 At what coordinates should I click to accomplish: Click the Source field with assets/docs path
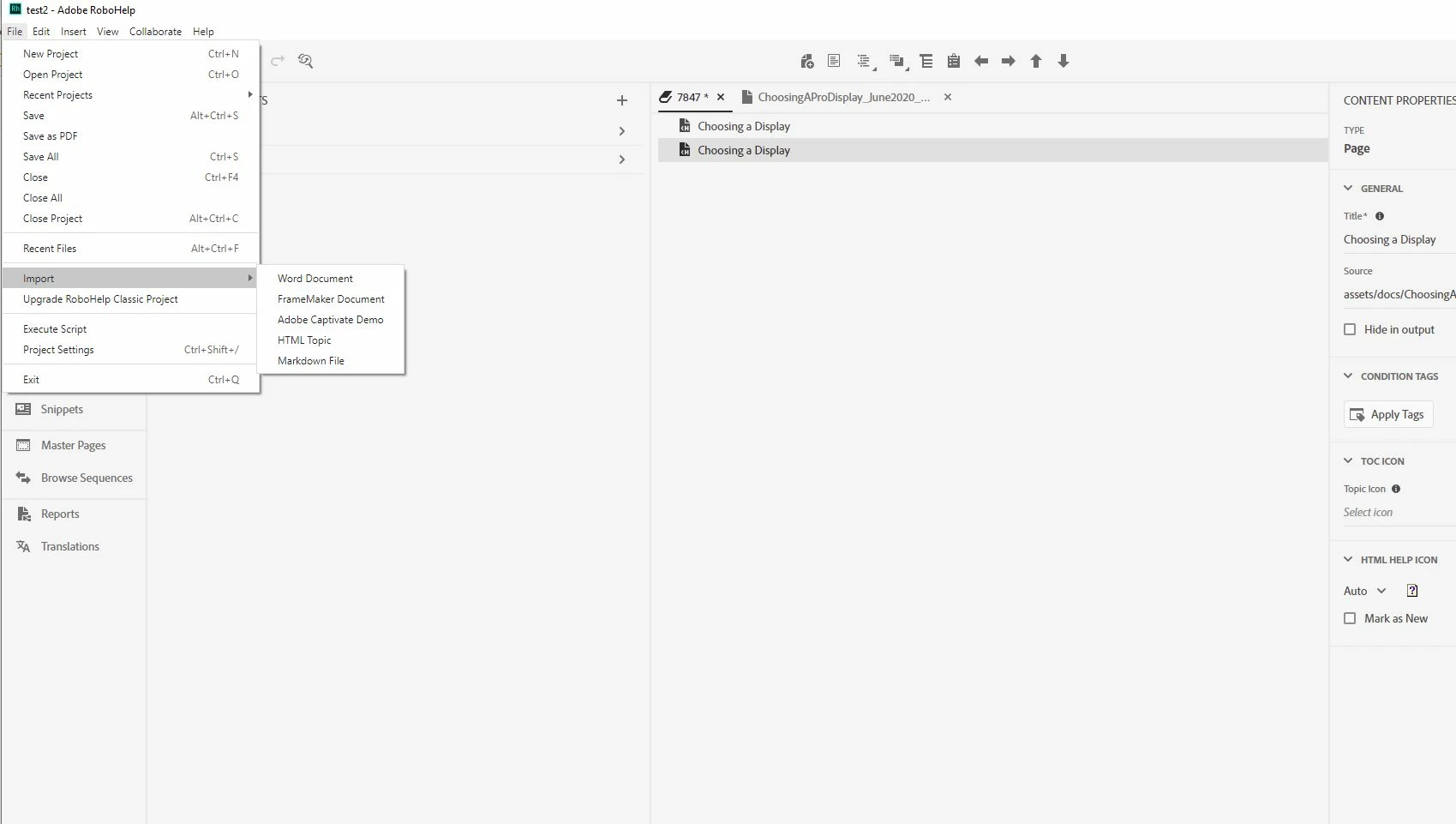click(1399, 294)
